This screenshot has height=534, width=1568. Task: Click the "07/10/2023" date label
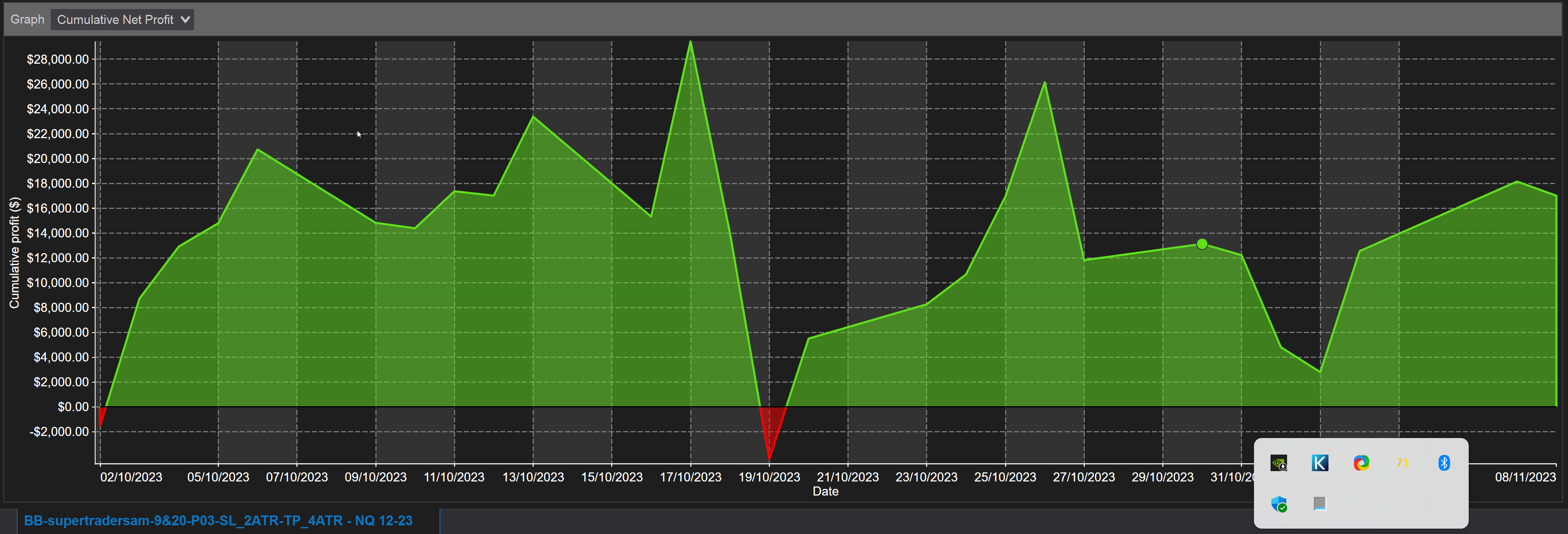(297, 477)
